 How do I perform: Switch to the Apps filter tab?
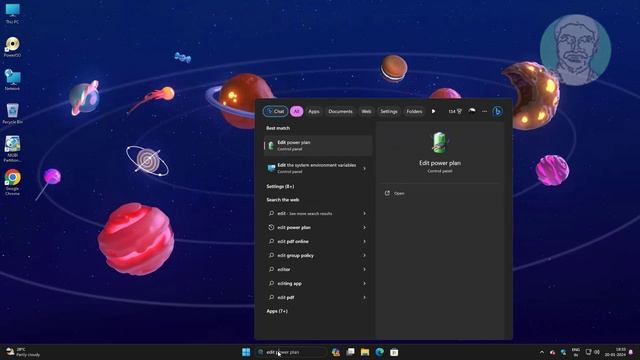pos(314,111)
